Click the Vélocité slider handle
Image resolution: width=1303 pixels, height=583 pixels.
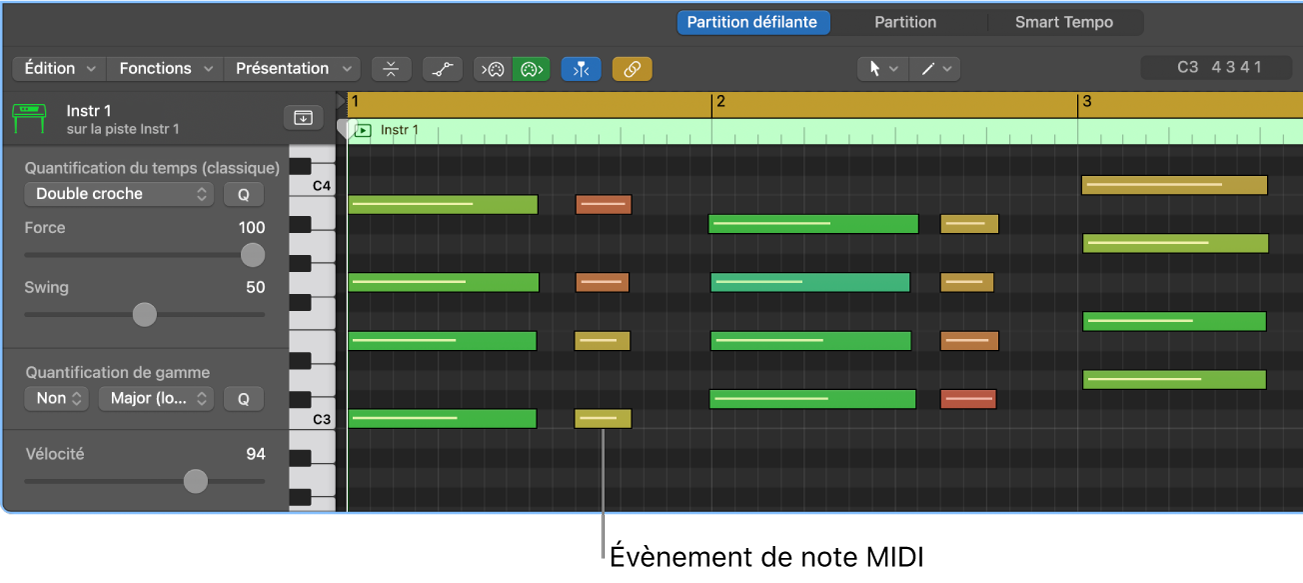(196, 482)
